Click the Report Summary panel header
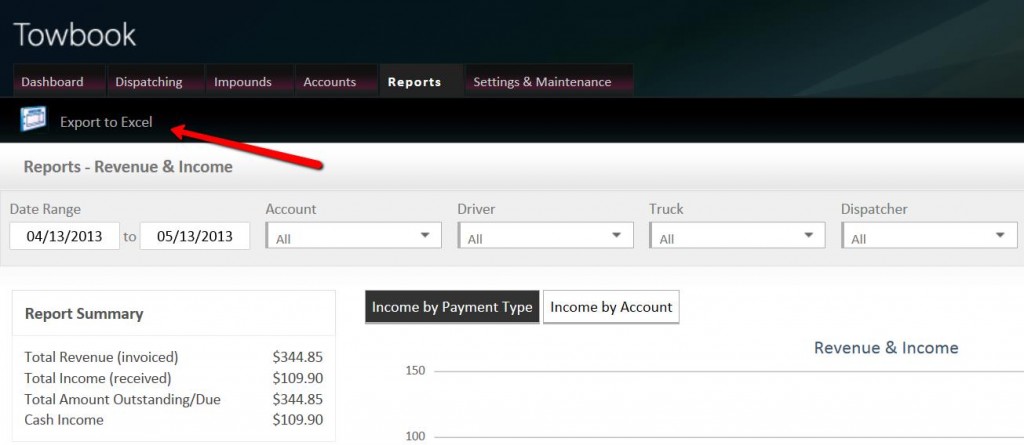The image size is (1024, 445). 84,314
